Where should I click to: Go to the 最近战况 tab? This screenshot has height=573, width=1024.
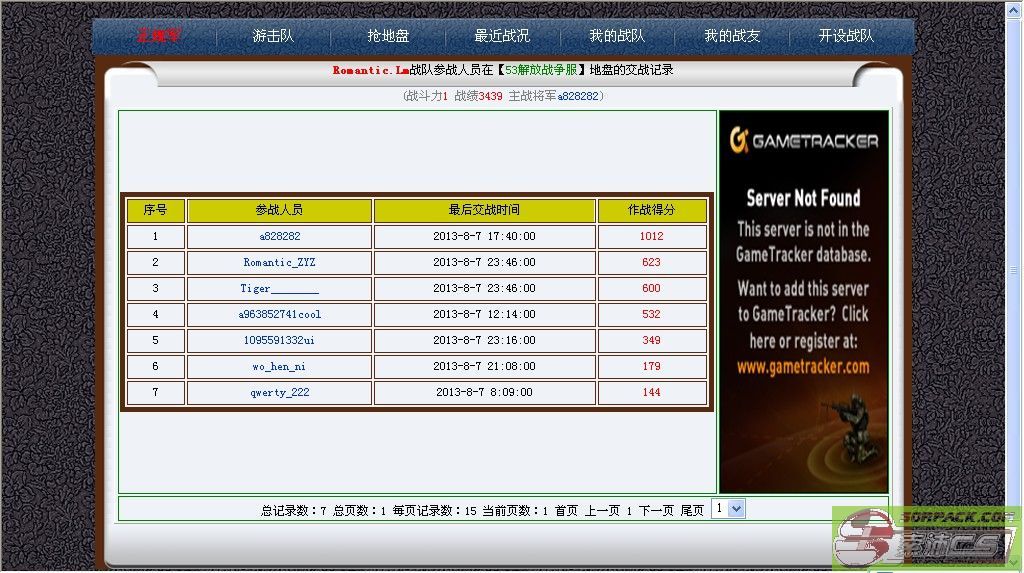[502, 36]
